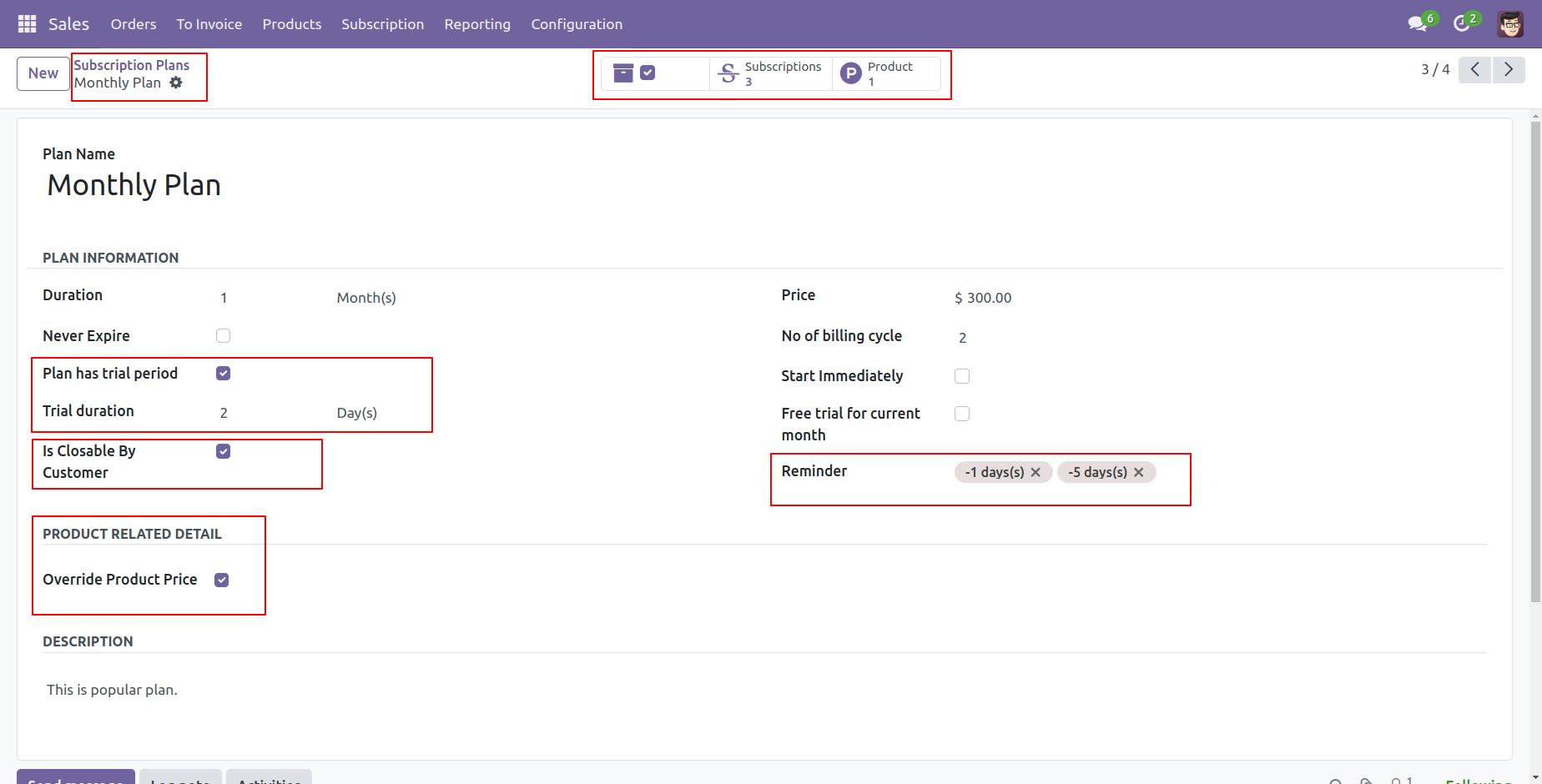Screen dimensions: 1542x784
Task: Toggle the Never Expire checkbox
Action: point(223,336)
